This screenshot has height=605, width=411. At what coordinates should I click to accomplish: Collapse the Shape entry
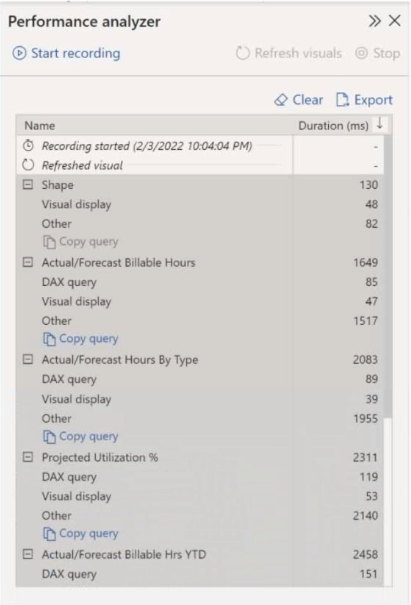click(x=28, y=184)
